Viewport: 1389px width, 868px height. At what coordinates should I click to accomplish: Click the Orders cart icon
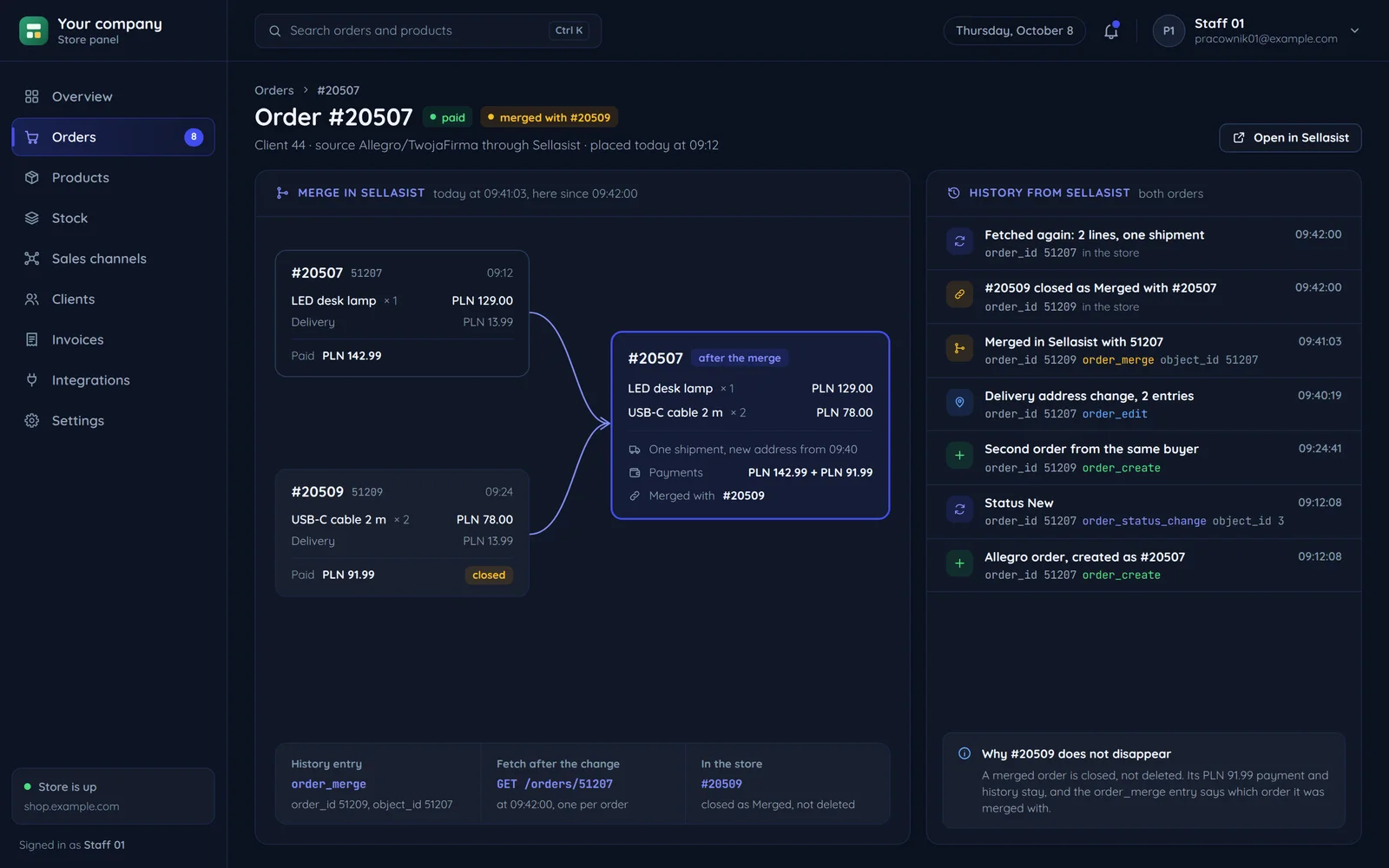(32, 137)
